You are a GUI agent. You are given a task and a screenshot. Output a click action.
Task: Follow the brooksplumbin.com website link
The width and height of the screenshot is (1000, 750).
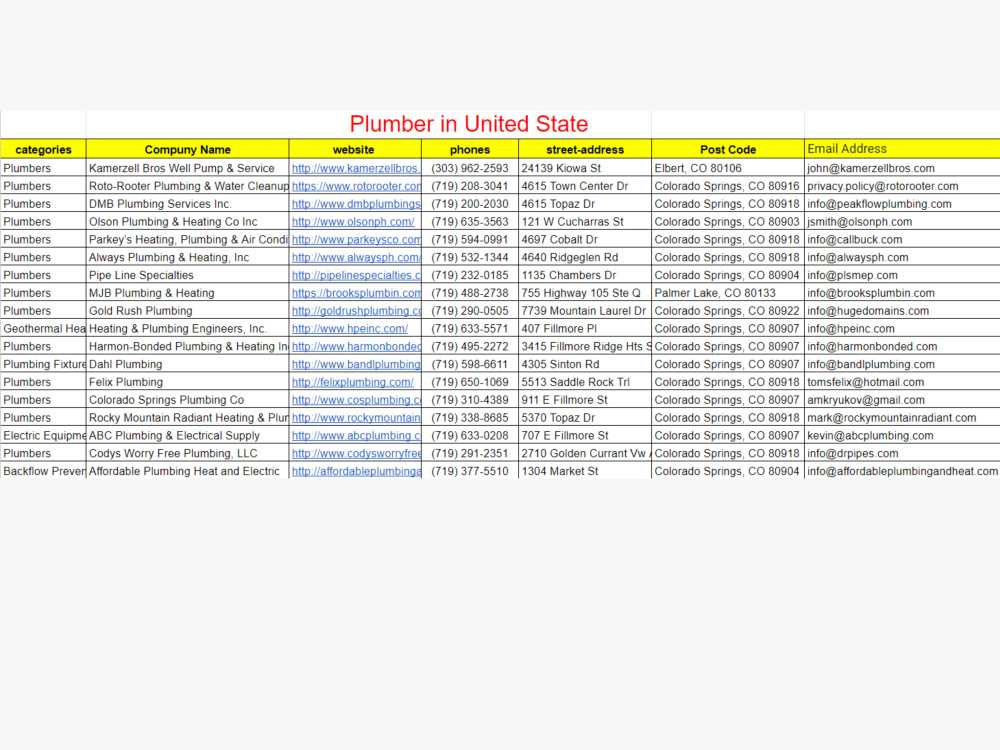click(357, 293)
